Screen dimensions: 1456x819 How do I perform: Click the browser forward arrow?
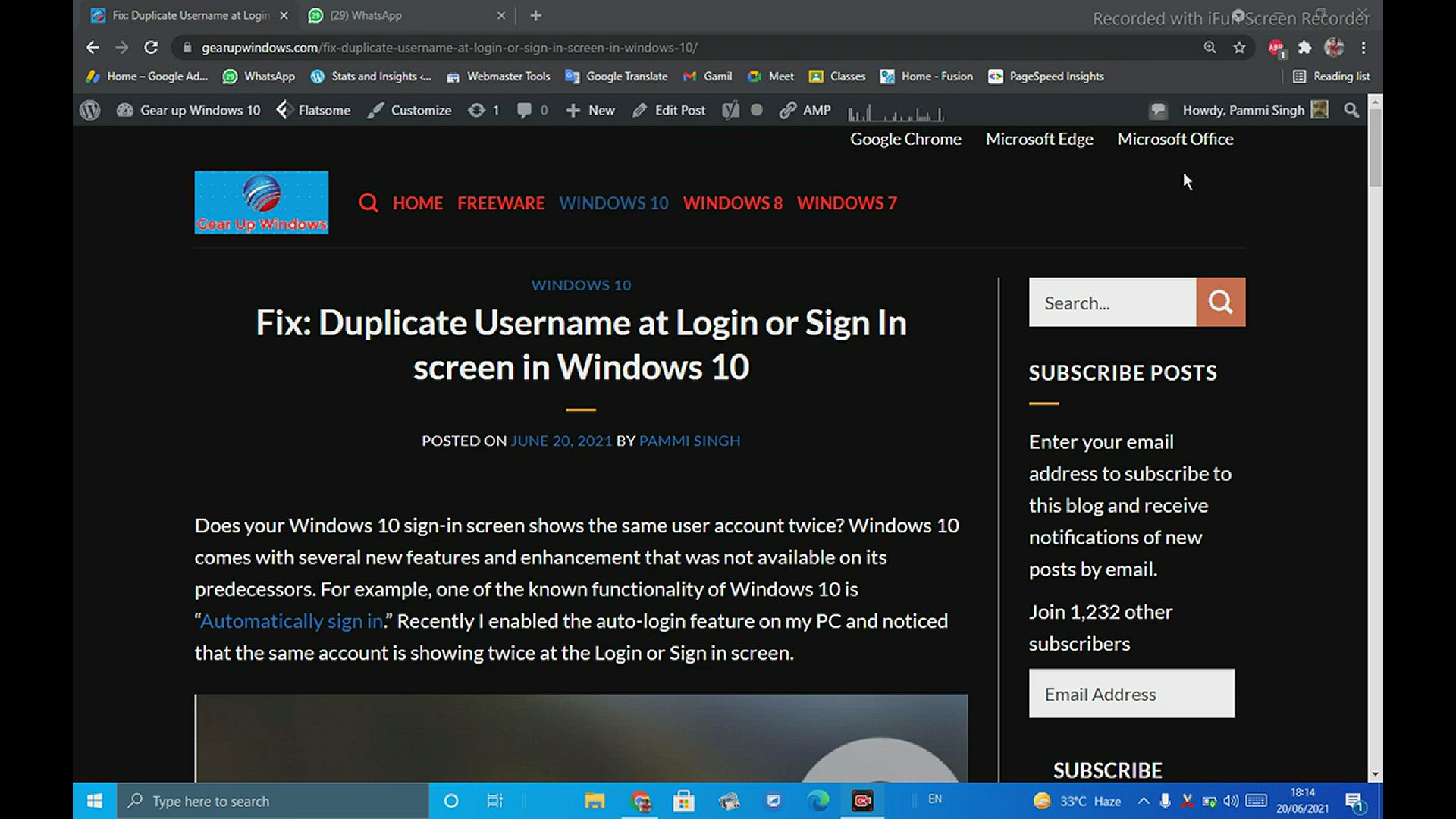coord(121,47)
